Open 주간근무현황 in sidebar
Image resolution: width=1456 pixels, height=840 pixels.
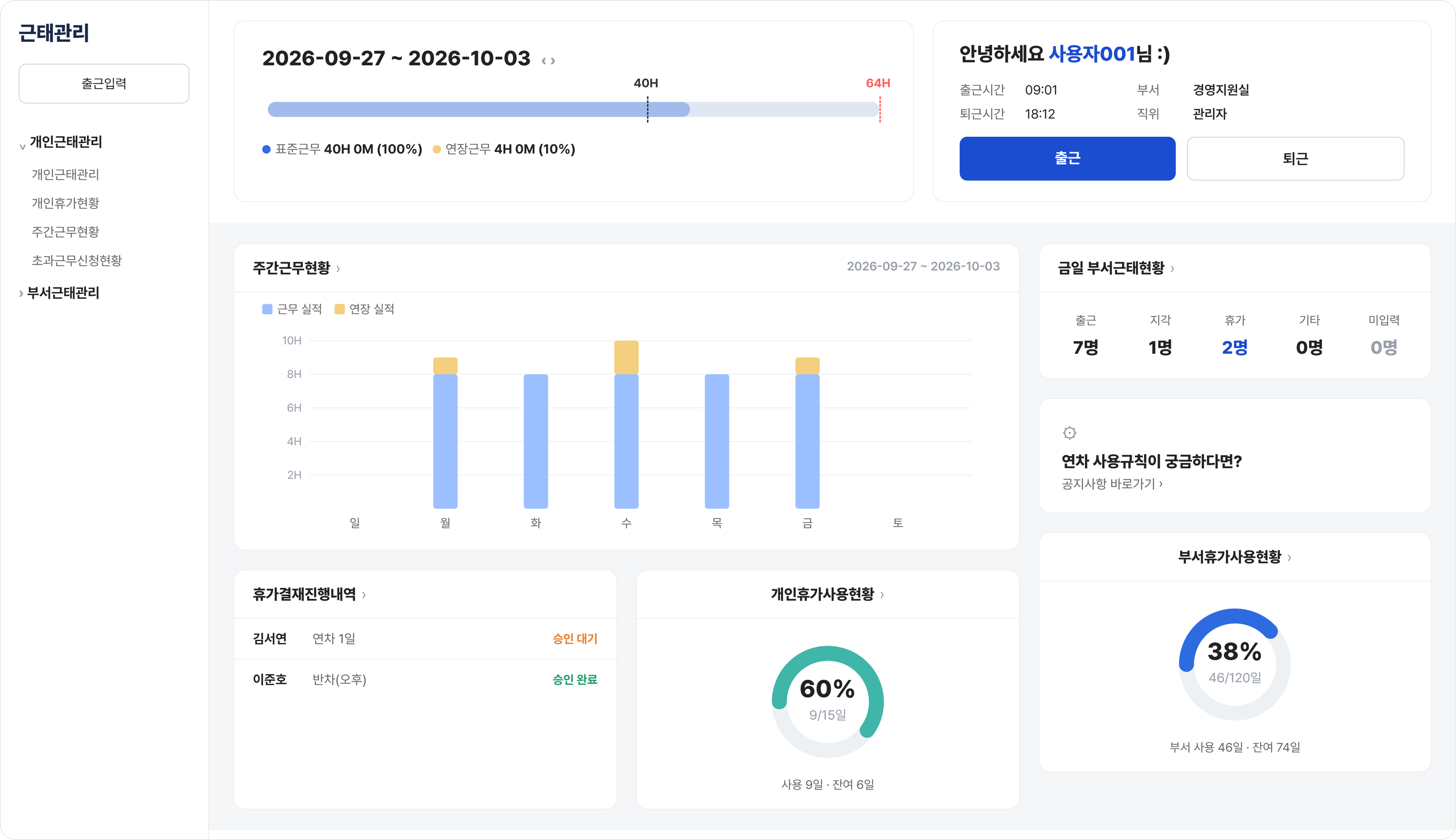click(x=65, y=232)
